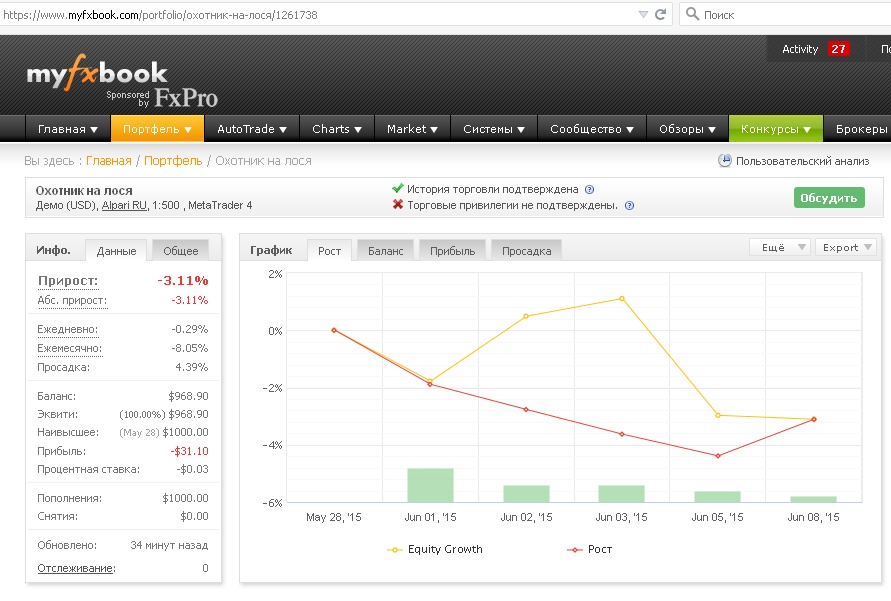
Task: Click the Ежемесячно label
Action: [69, 348]
